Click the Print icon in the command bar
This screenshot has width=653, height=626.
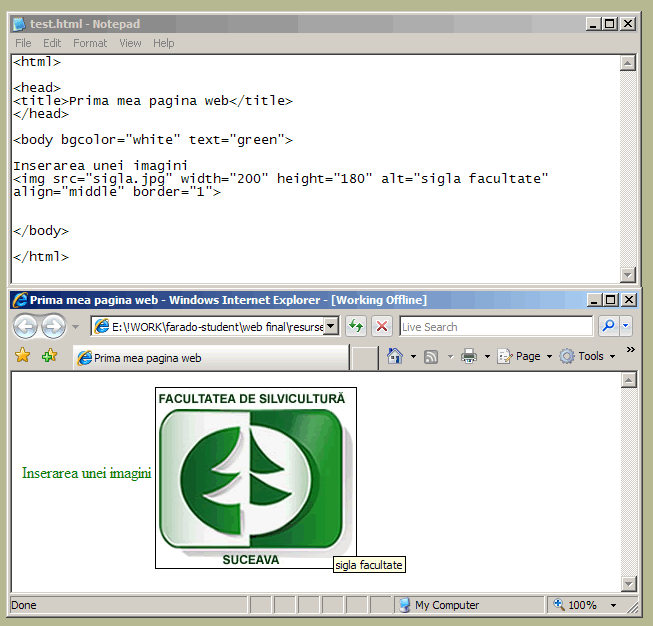(468, 356)
